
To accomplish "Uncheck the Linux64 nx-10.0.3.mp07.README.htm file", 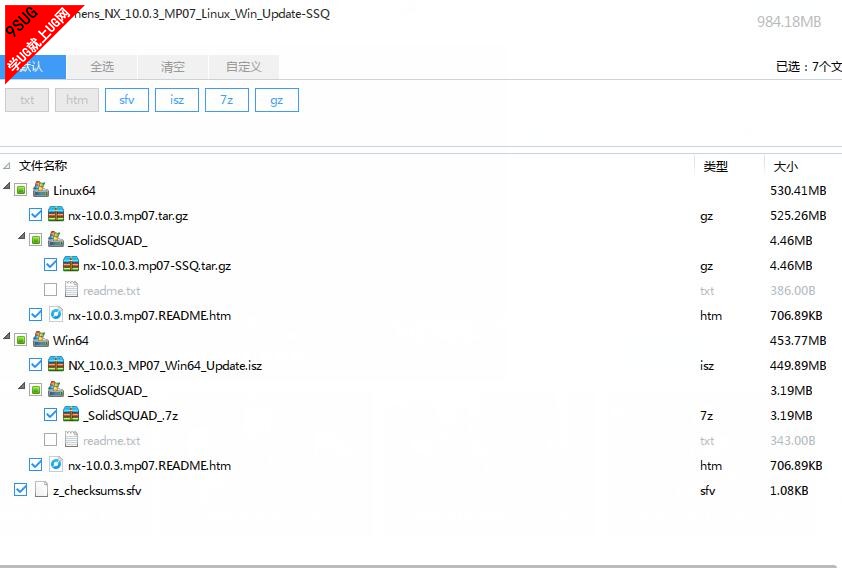I will tap(35, 315).
